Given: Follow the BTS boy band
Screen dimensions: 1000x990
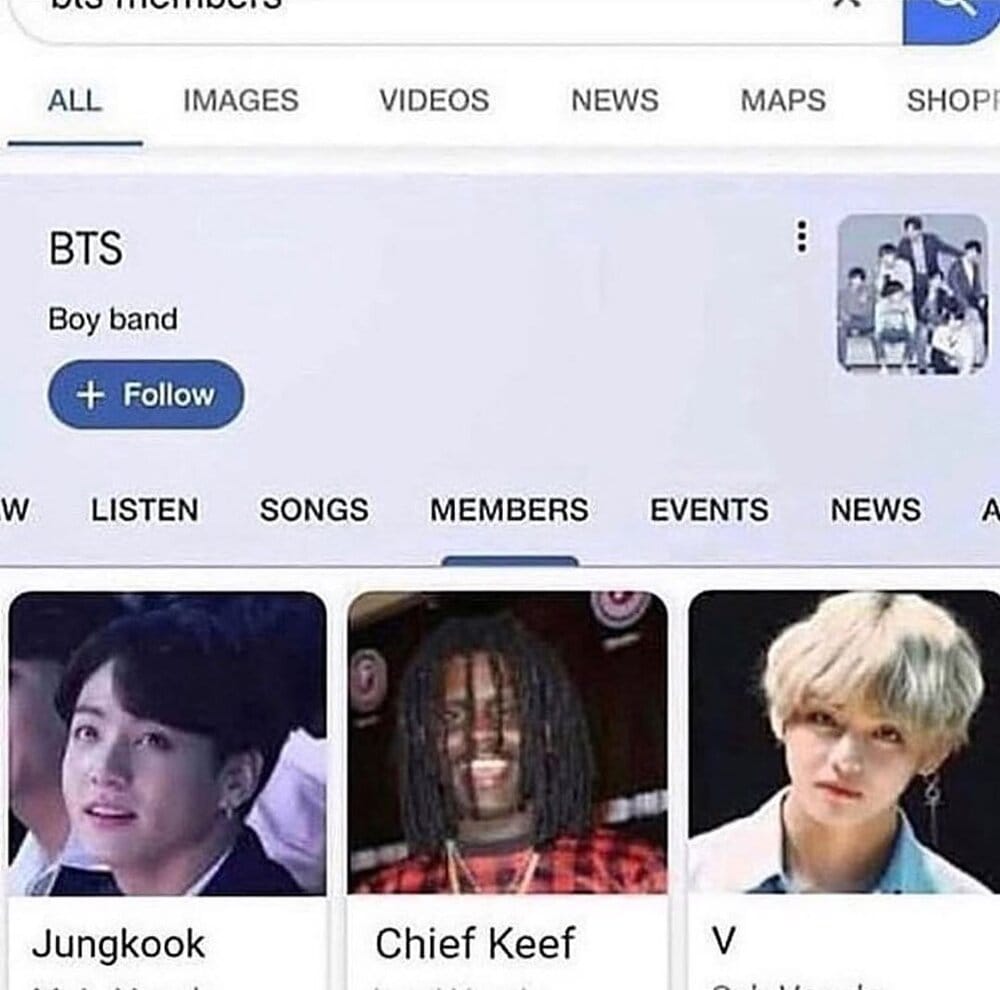Looking at the screenshot, I should tap(146, 394).
